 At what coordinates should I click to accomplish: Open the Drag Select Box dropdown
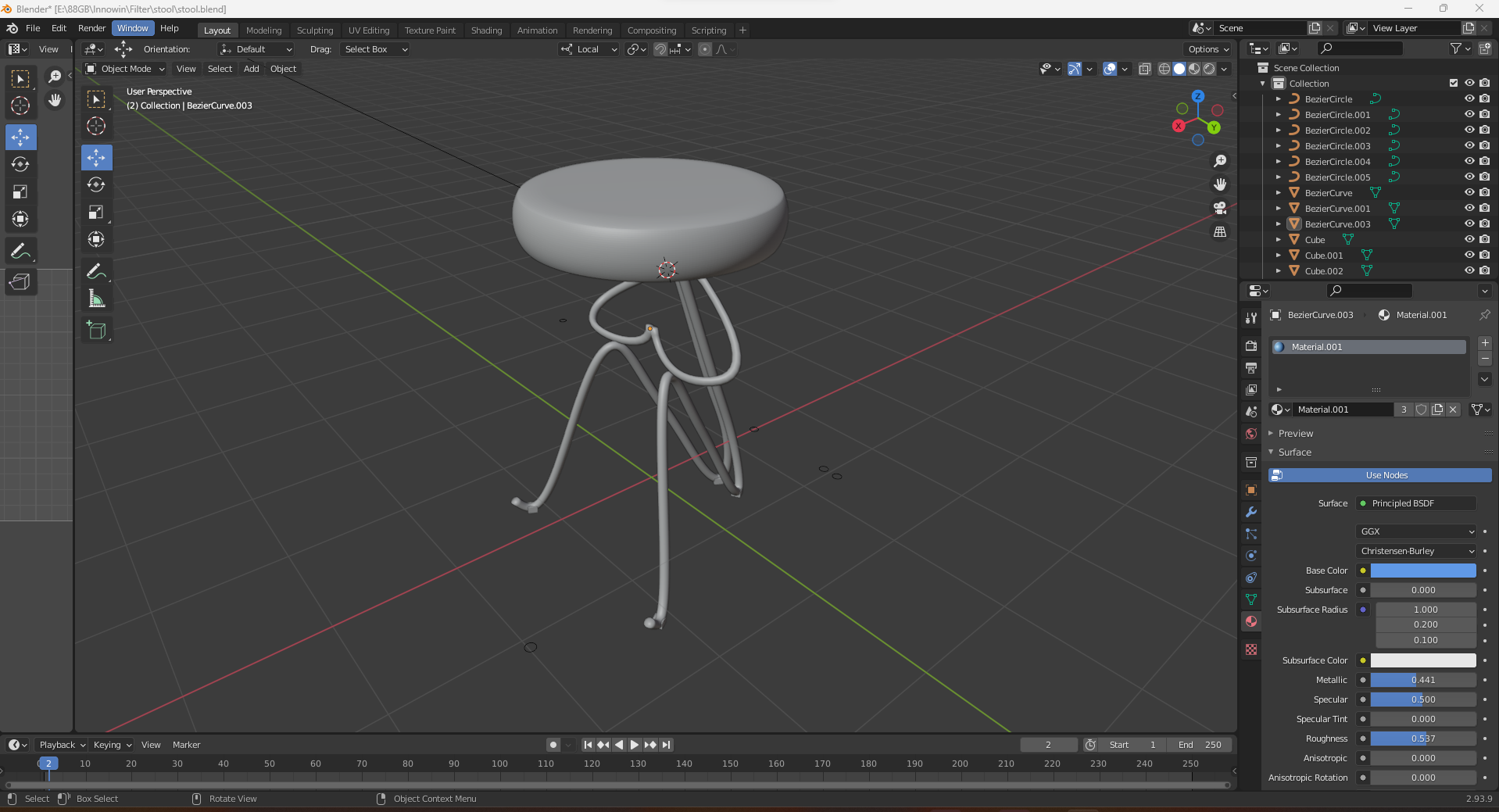[x=377, y=49]
